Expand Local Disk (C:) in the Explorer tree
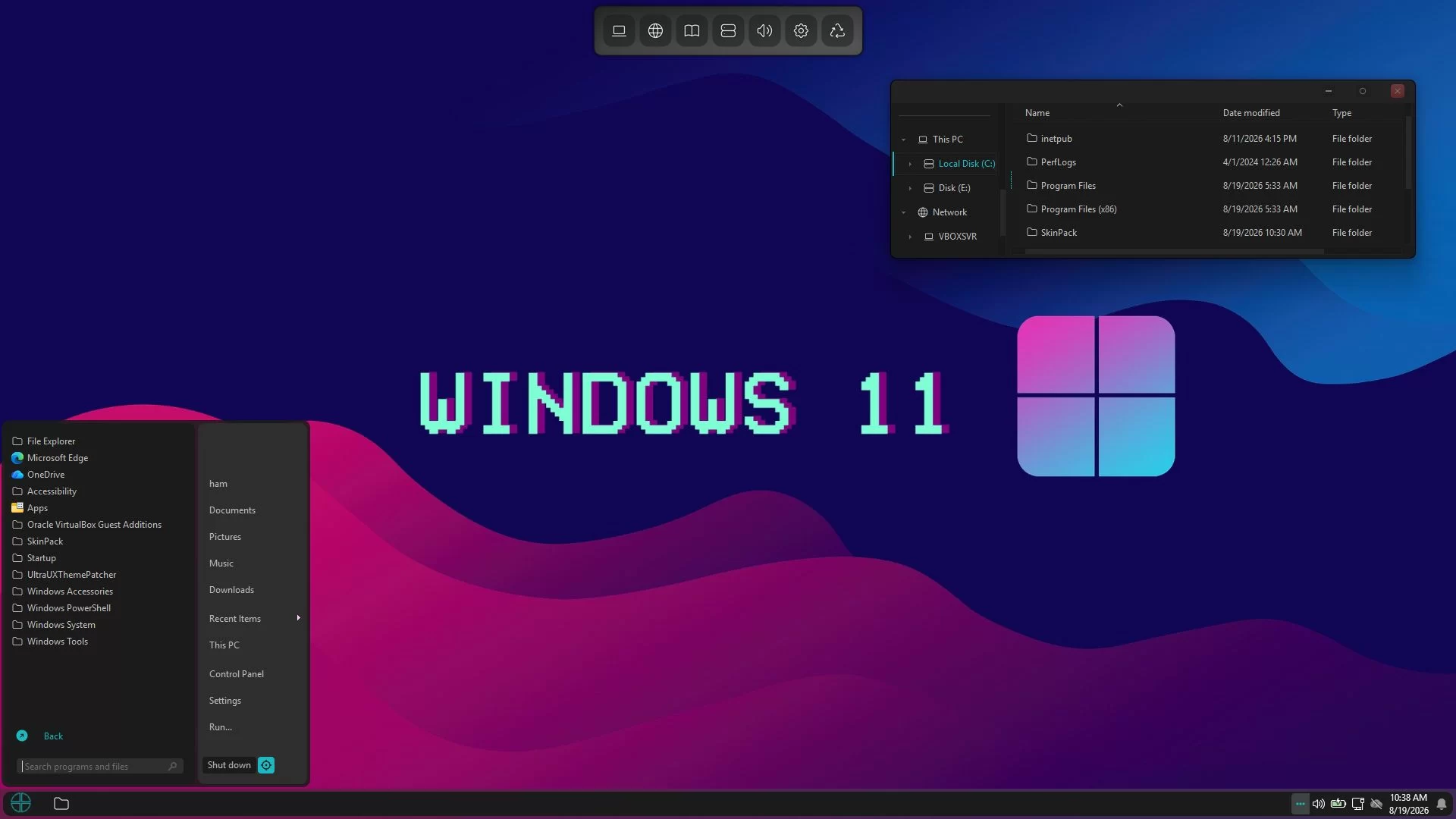The image size is (1456, 819). click(910, 164)
